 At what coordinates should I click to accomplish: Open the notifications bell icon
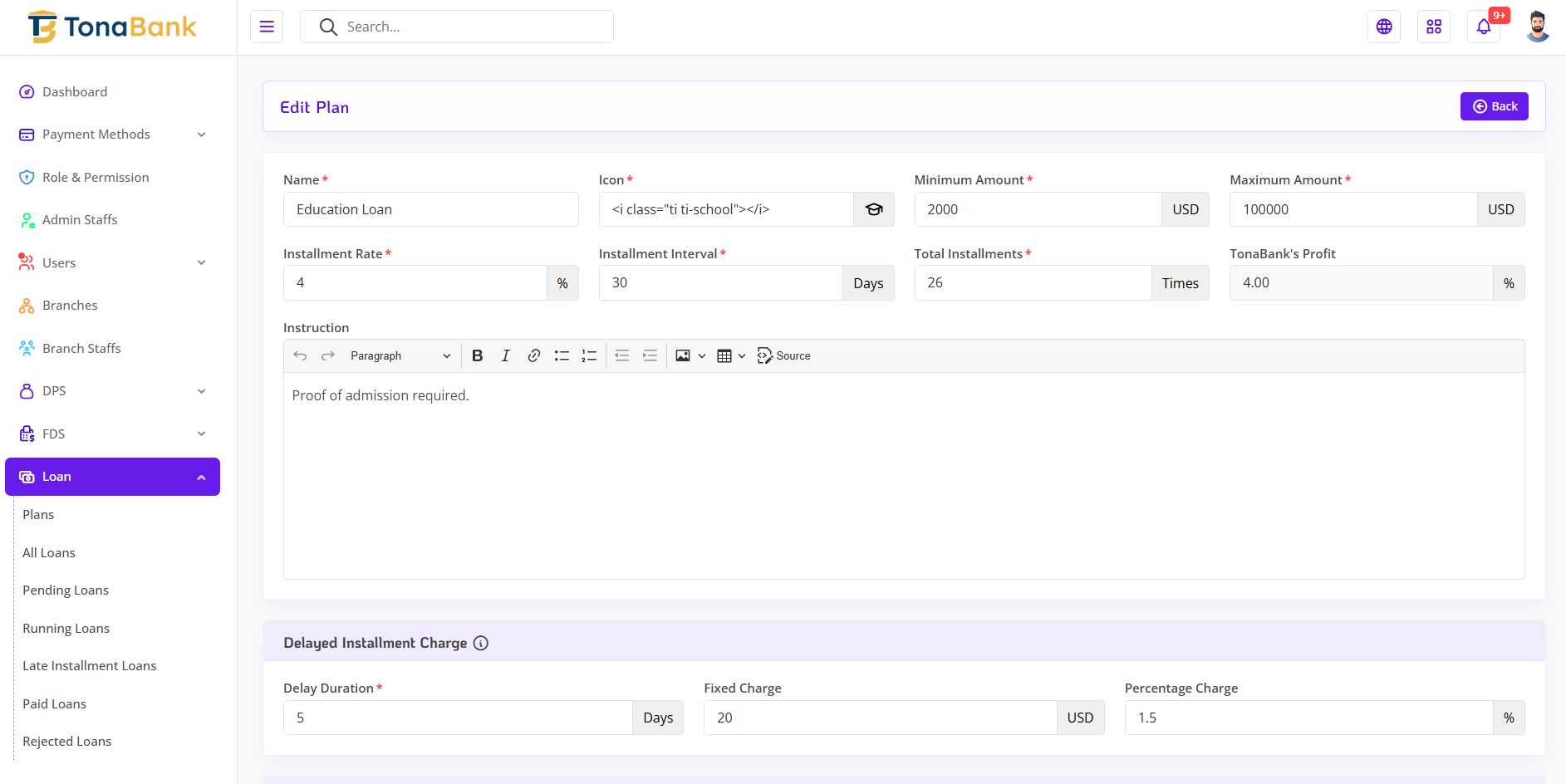pyautogui.click(x=1484, y=27)
